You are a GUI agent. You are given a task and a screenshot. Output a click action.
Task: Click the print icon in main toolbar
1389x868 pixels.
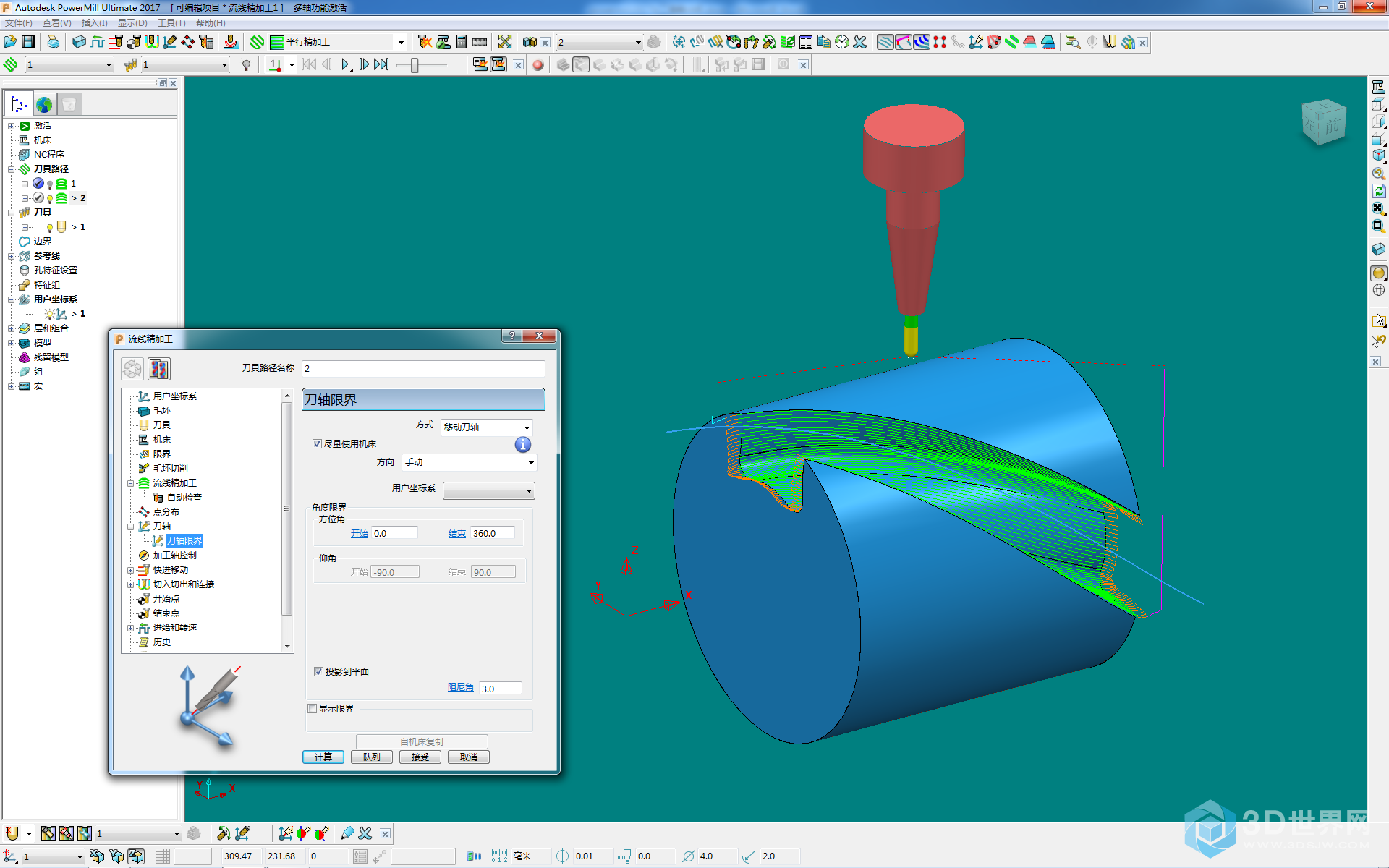[54, 42]
